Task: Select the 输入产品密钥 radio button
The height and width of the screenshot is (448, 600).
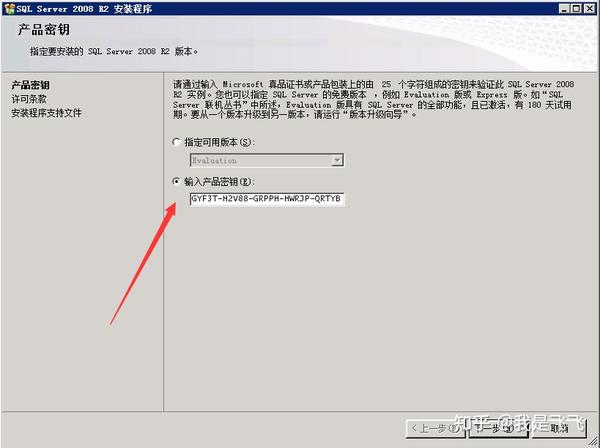Action: pos(176,181)
